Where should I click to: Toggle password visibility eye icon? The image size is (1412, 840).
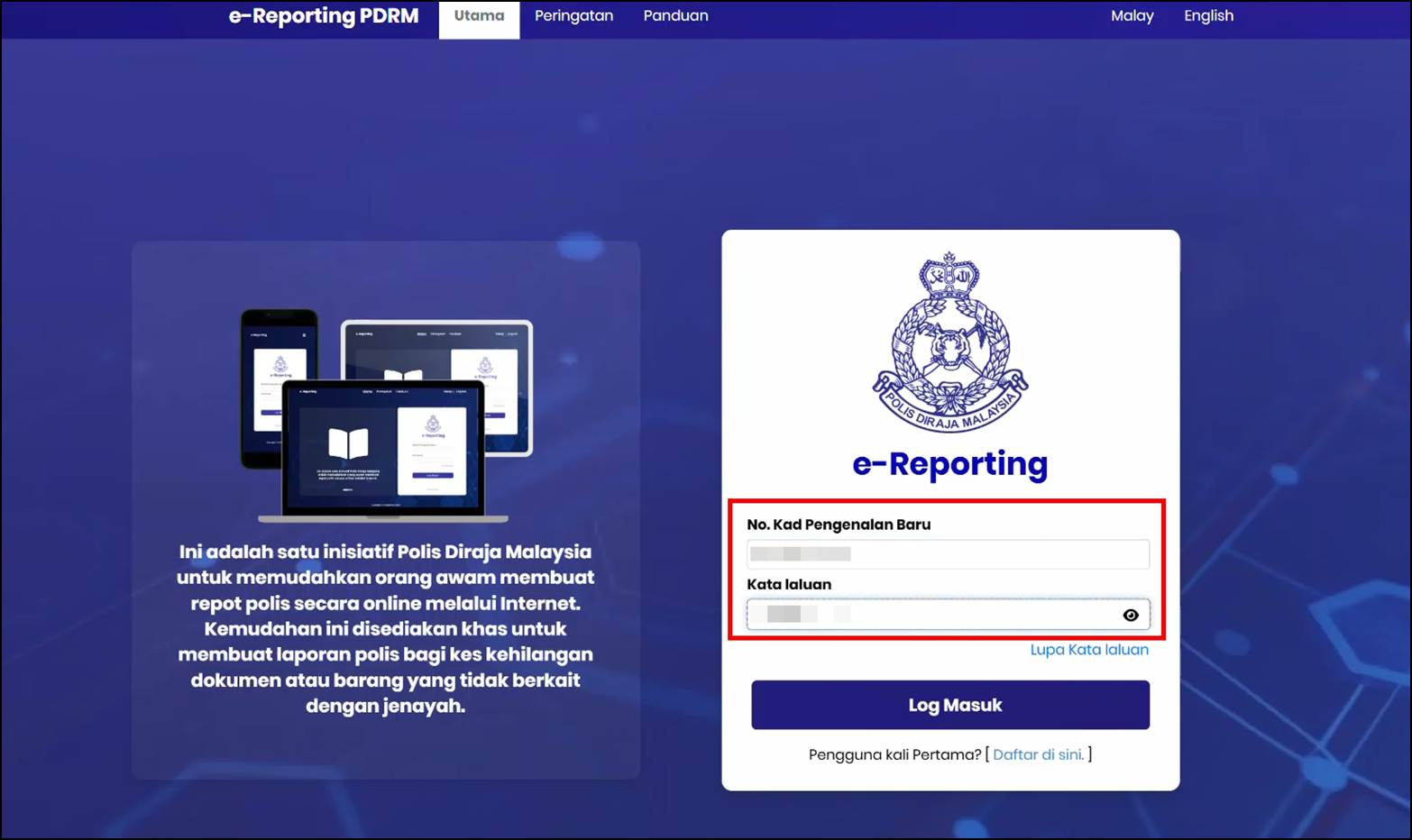[1131, 615]
